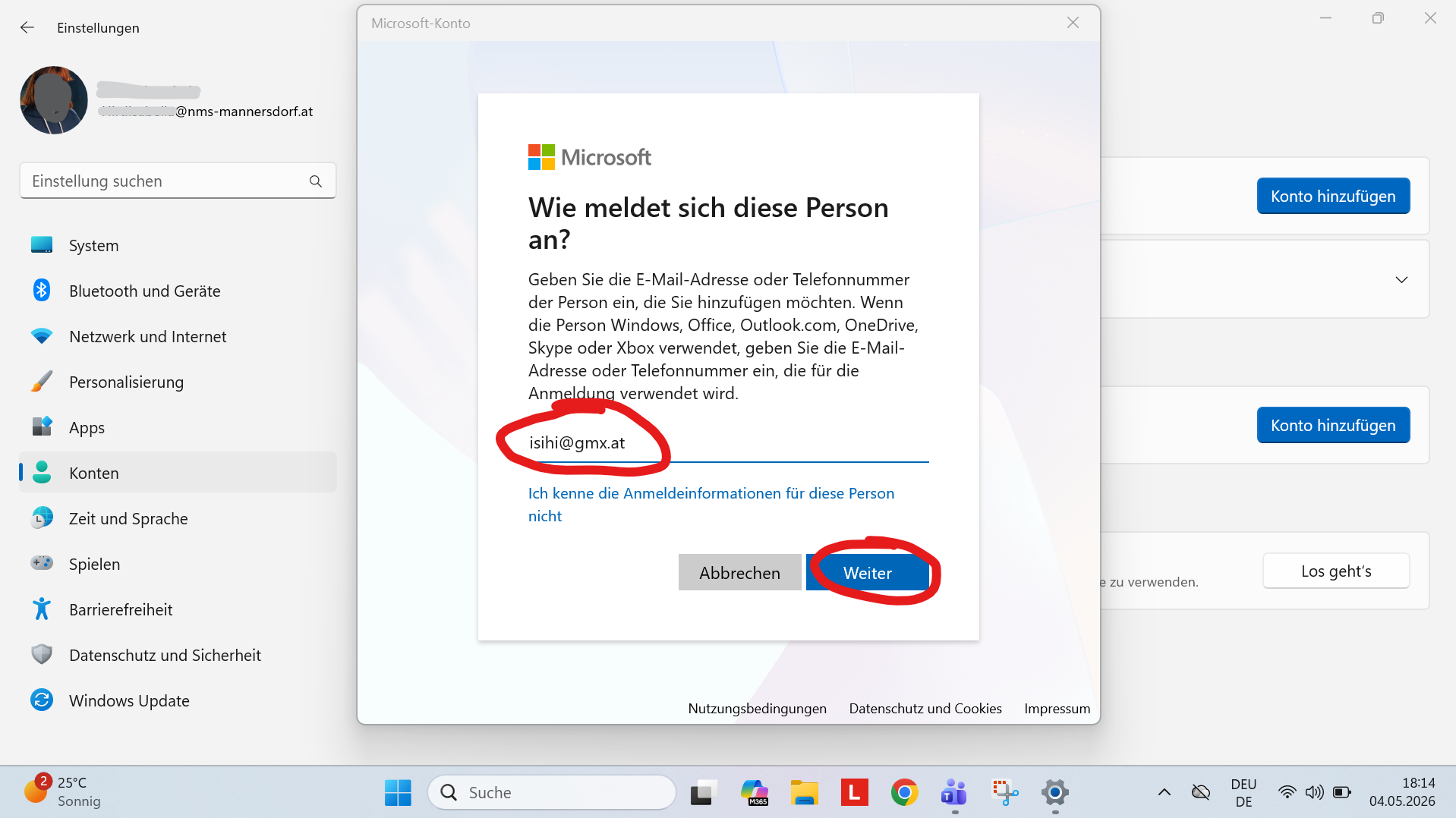This screenshot has width=1456, height=818.
Task: Launch Microsoft Teams from taskbar
Action: (x=954, y=792)
